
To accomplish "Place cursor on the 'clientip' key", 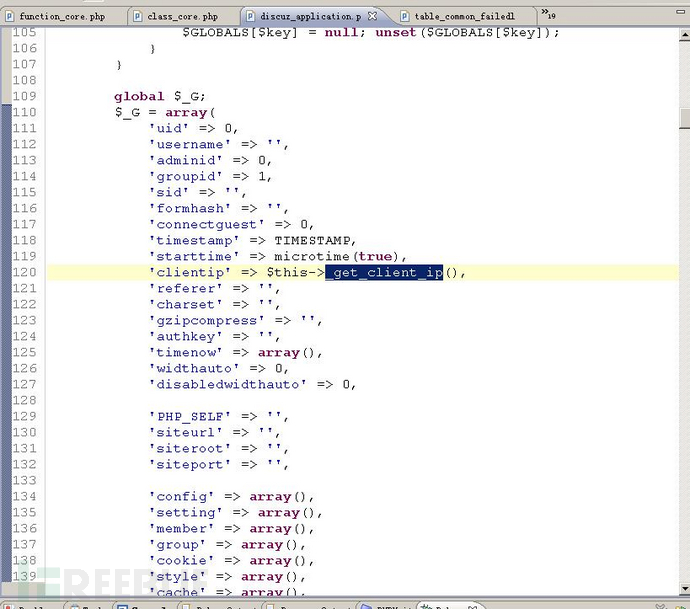I will (190, 272).
